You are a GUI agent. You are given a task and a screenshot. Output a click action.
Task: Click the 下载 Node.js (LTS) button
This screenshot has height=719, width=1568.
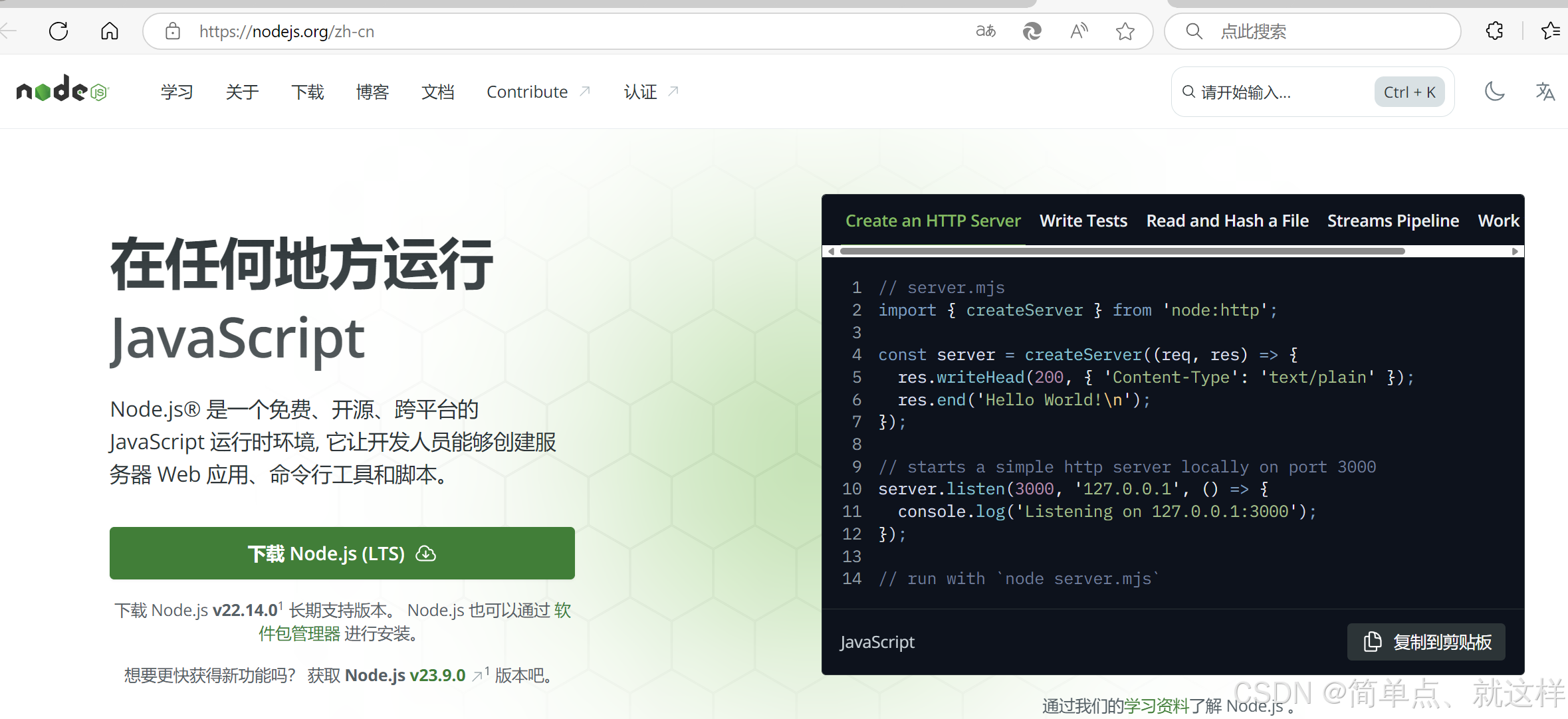342,553
